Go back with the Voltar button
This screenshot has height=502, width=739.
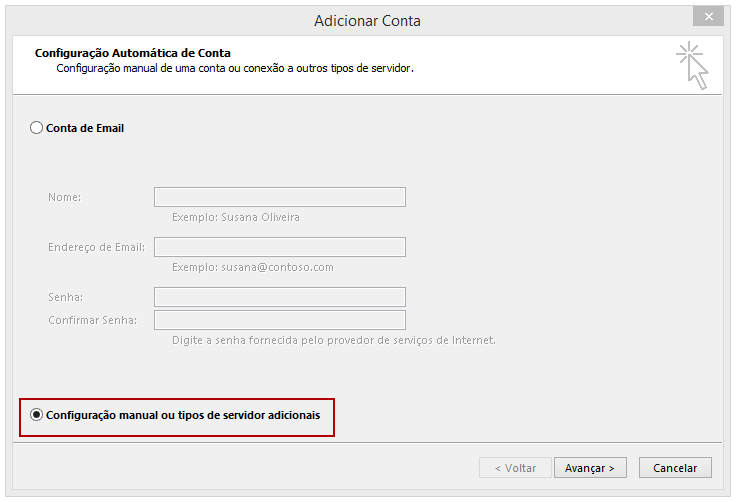pos(515,468)
